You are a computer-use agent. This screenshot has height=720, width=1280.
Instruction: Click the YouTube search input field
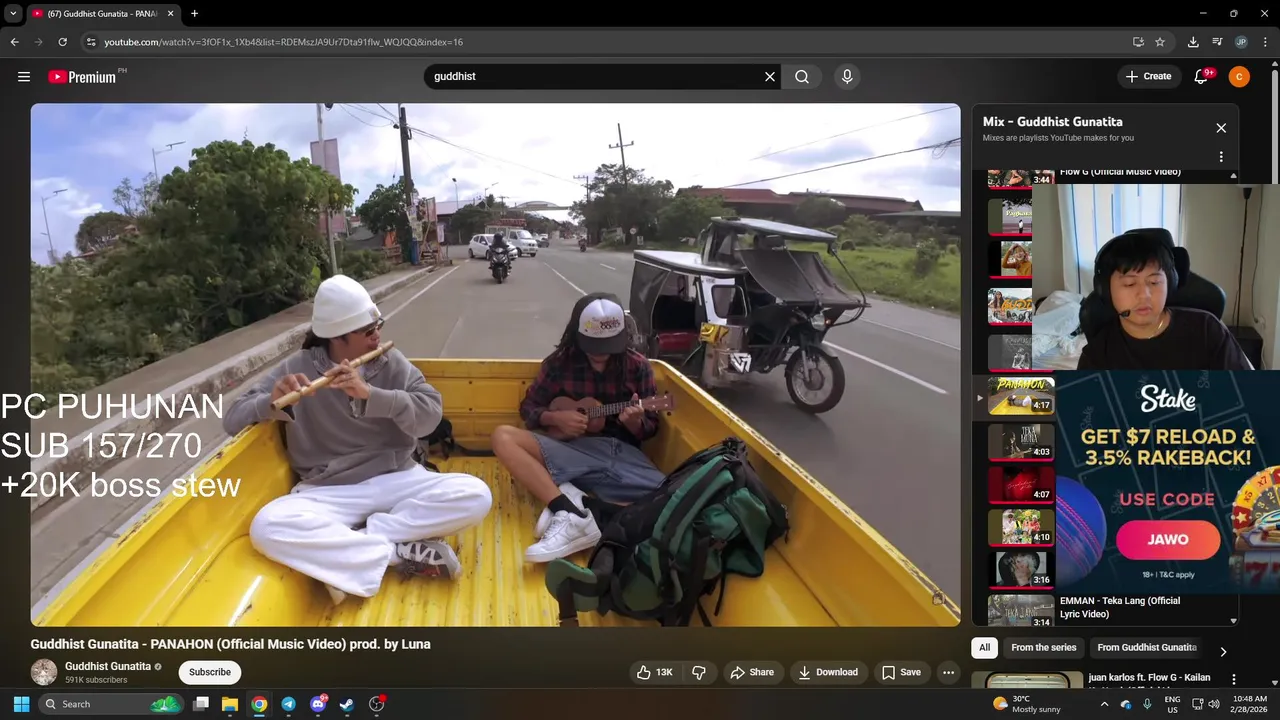[595, 76]
